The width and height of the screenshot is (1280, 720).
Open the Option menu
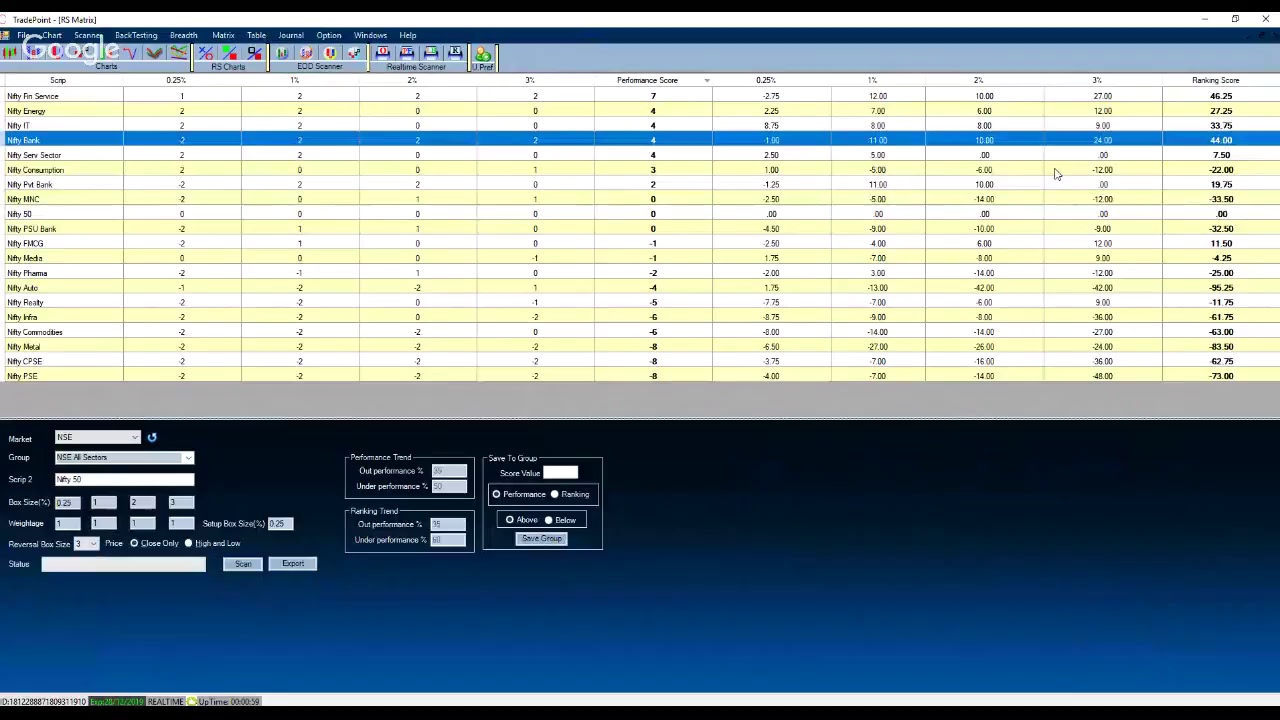click(329, 35)
